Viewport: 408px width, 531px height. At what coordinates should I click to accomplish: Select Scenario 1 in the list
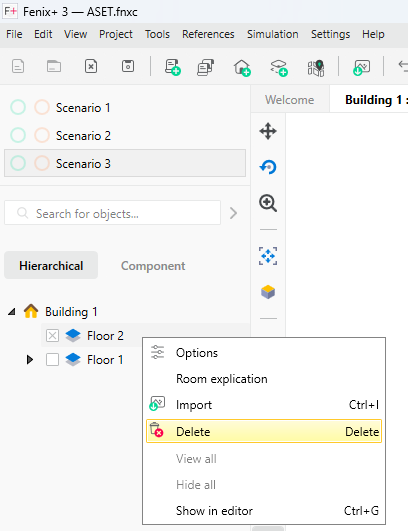pyautogui.click(x=125, y=107)
